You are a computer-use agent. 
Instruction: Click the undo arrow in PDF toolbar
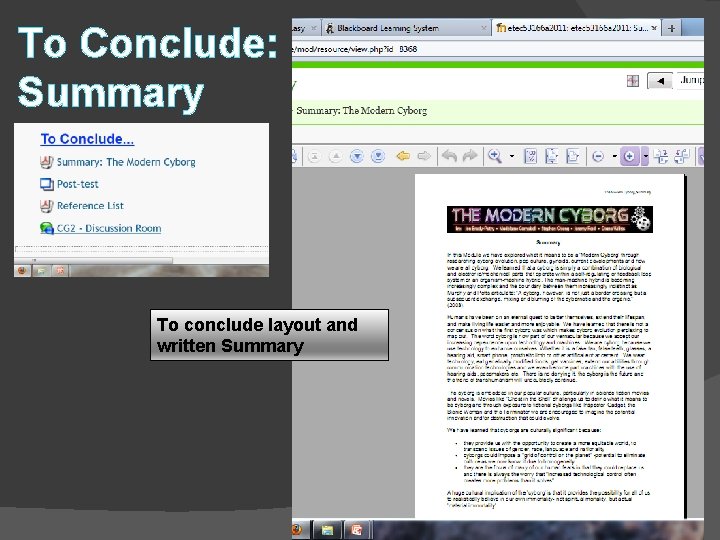click(x=450, y=156)
